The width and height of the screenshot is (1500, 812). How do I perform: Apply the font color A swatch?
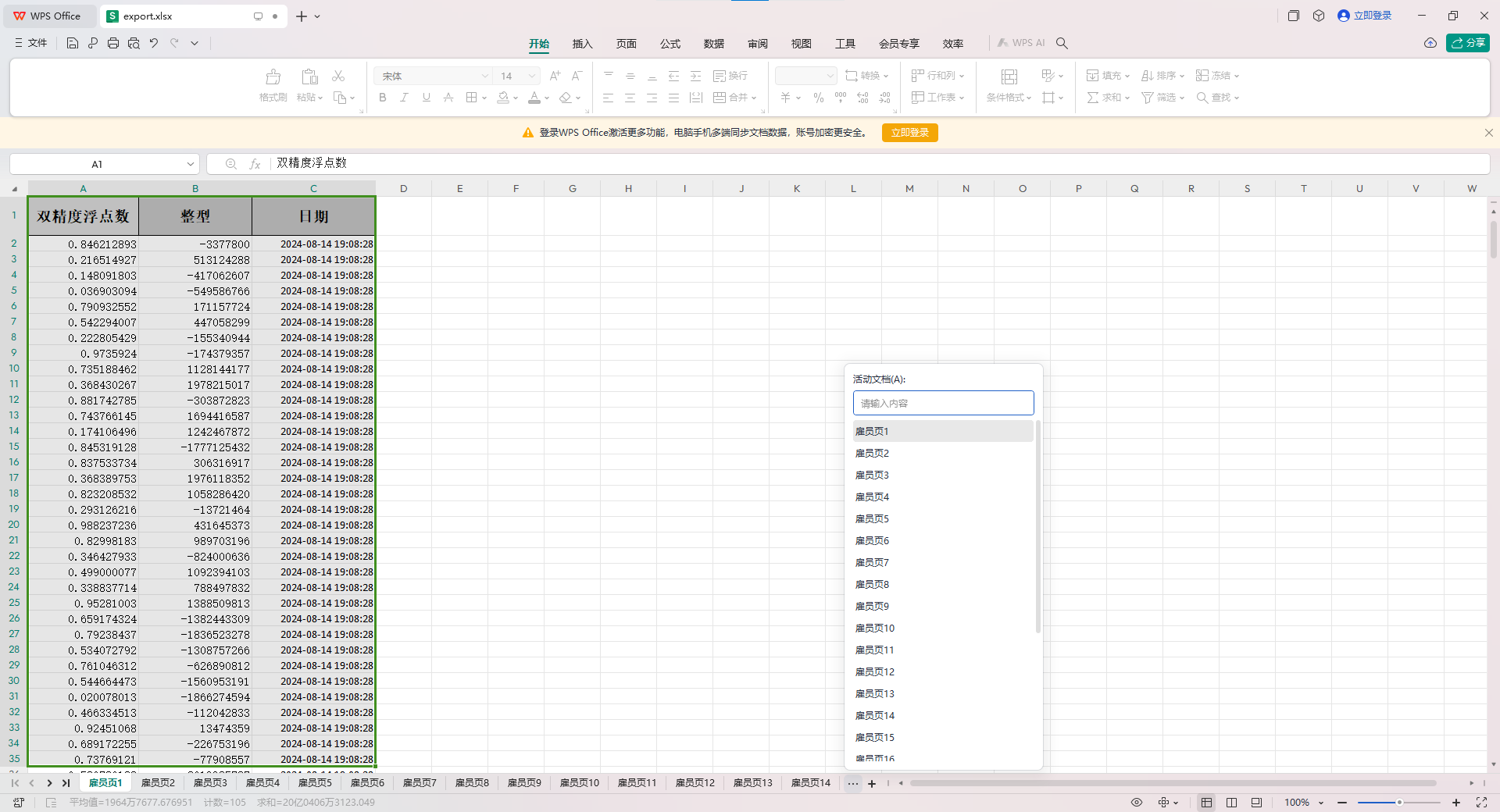pyautogui.click(x=534, y=98)
